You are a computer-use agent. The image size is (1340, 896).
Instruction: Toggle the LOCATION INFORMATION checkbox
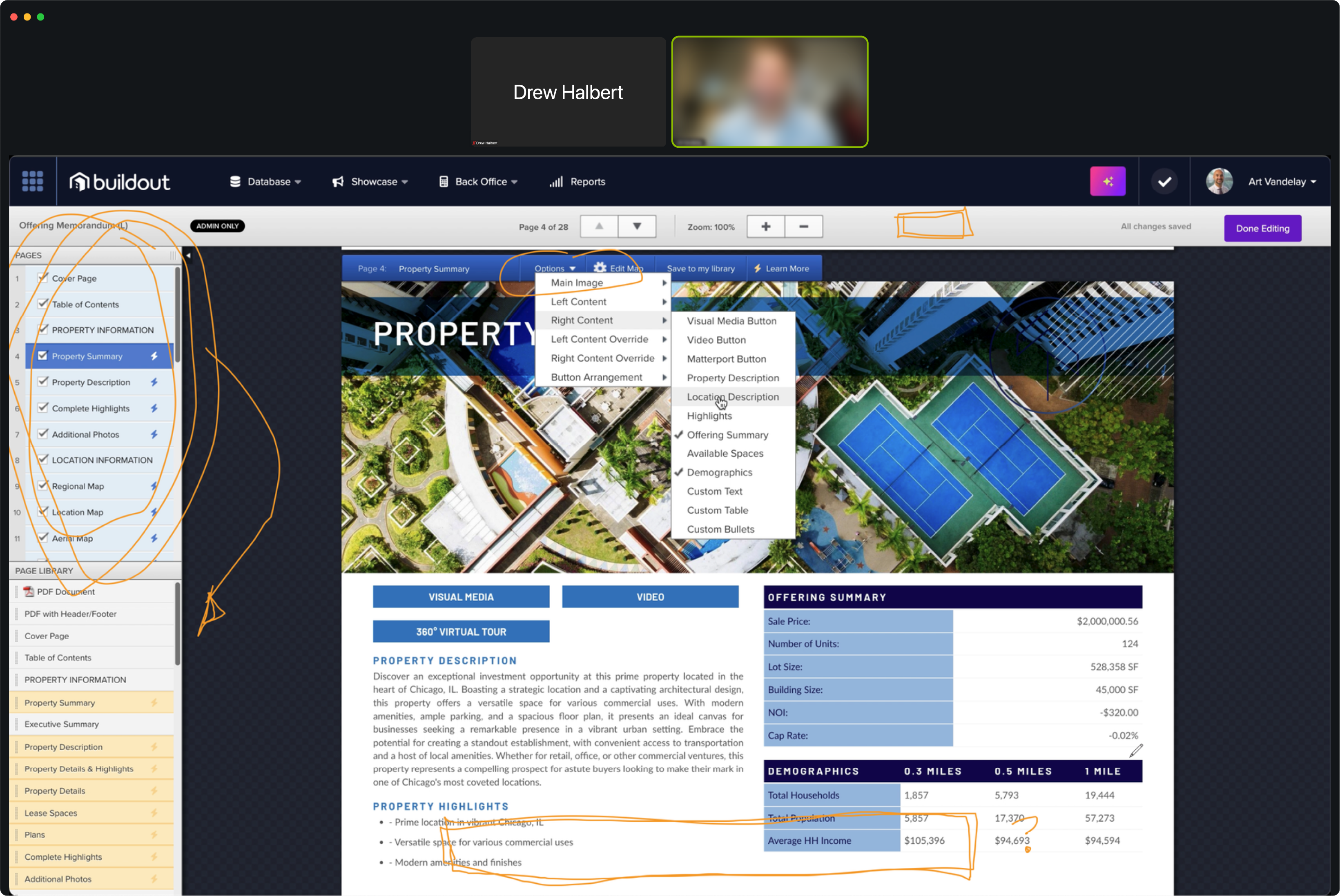click(x=43, y=459)
